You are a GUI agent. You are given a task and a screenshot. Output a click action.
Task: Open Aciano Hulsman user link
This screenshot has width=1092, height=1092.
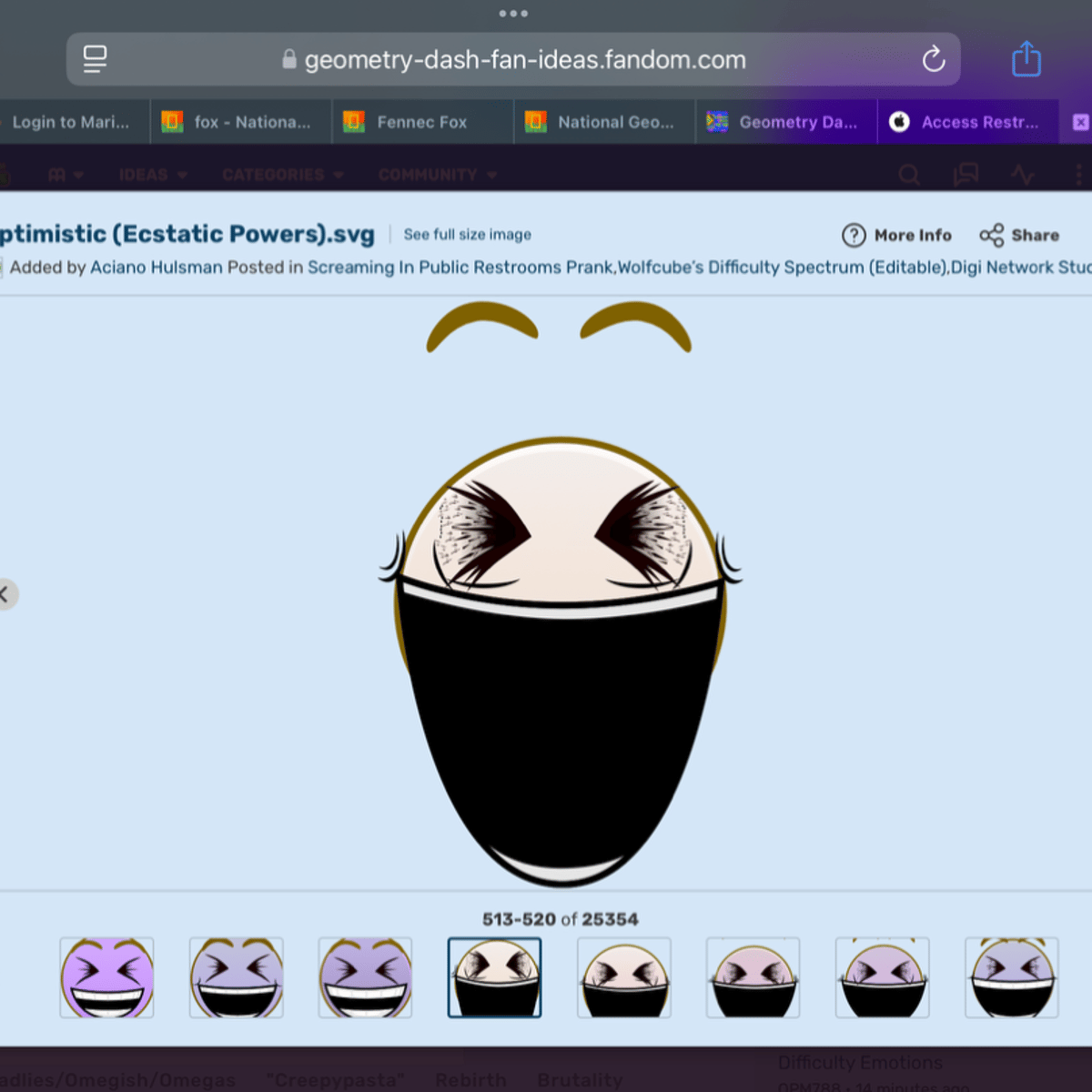[157, 268]
